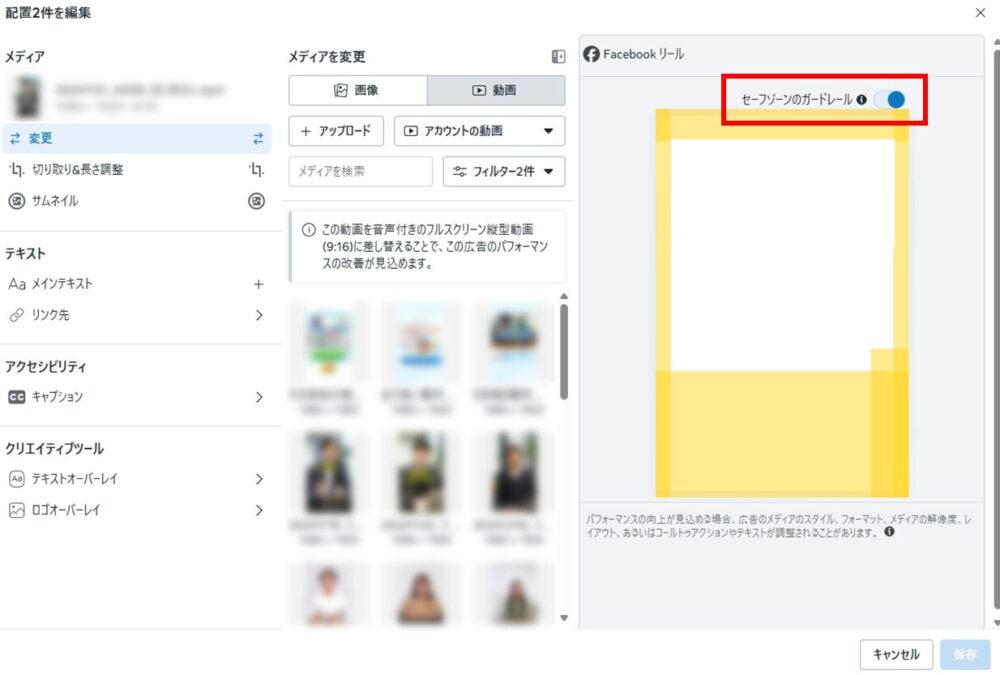Toggle the panel layout icon near メディアを変更
This screenshot has width=1000, height=675.
[558, 57]
